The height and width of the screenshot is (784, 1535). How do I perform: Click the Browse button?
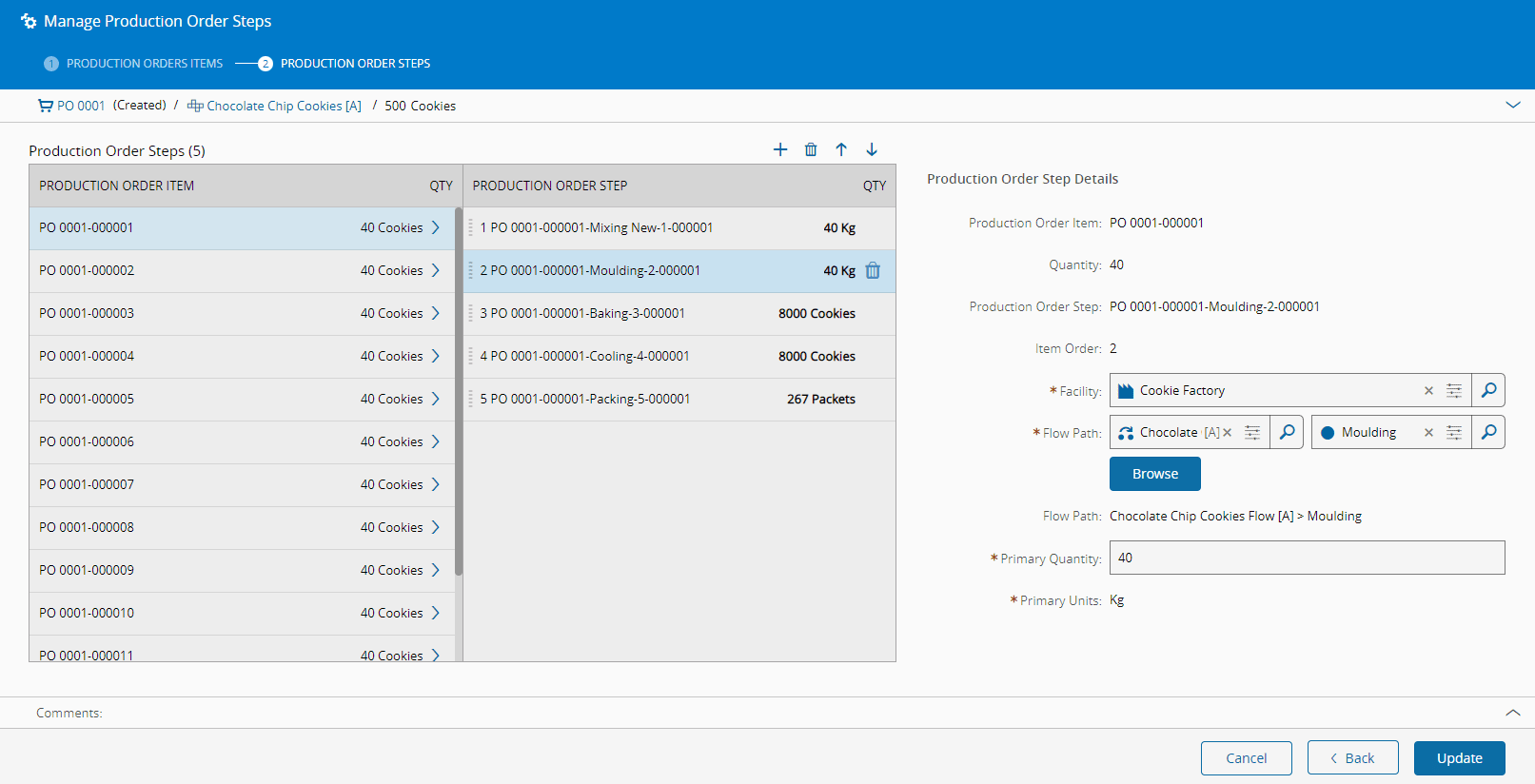coord(1154,474)
